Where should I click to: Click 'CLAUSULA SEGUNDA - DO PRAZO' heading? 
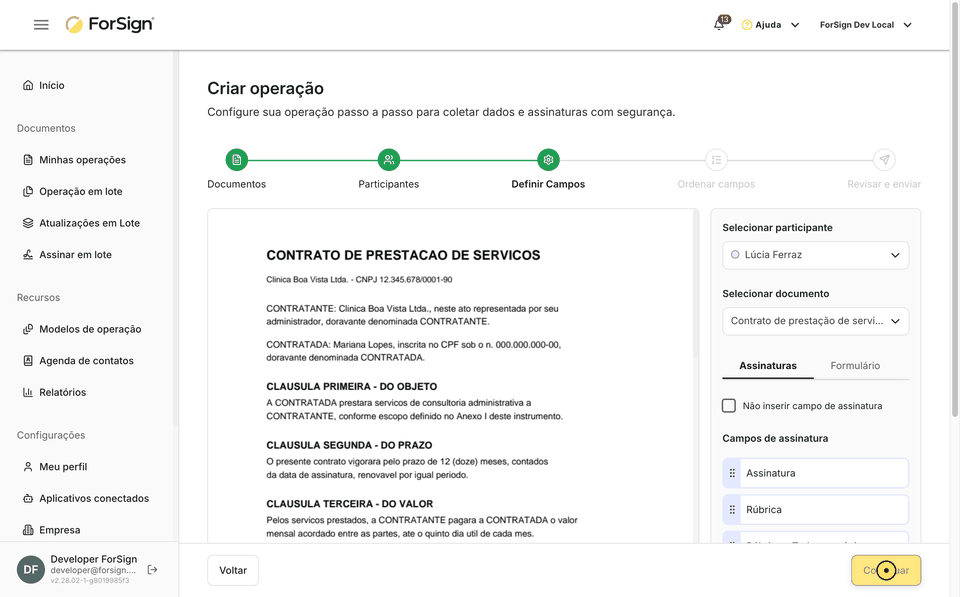point(349,445)
